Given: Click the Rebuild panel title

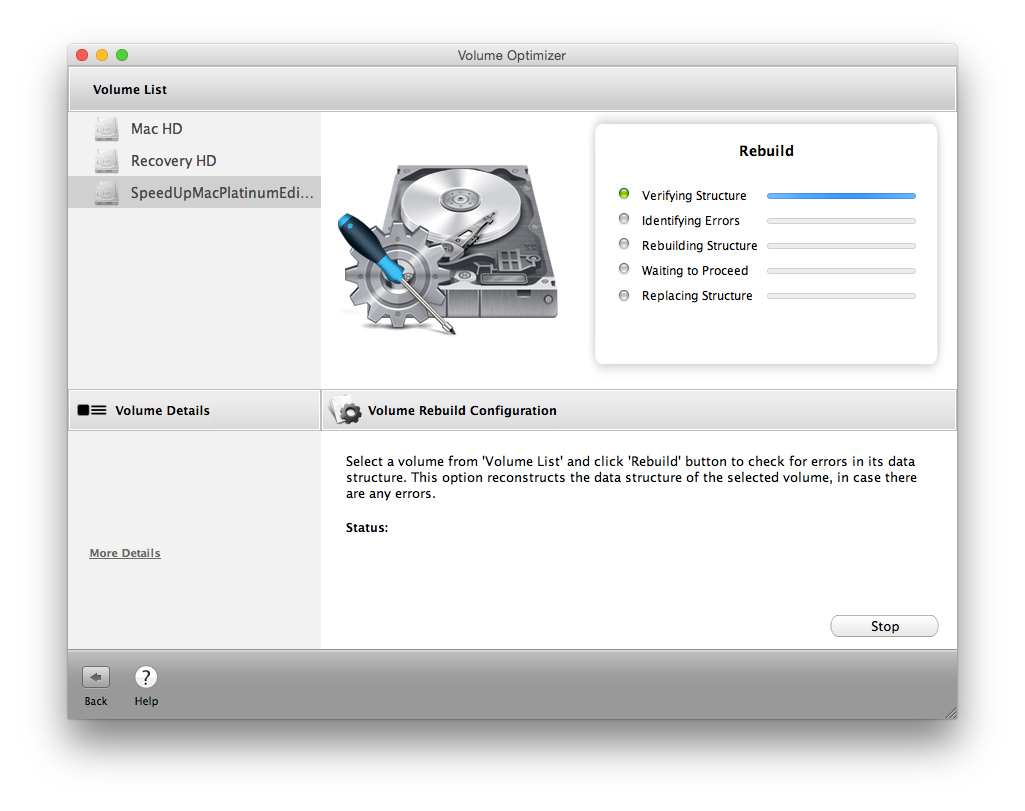Looking at the screenshot, I should click(766, 151).
